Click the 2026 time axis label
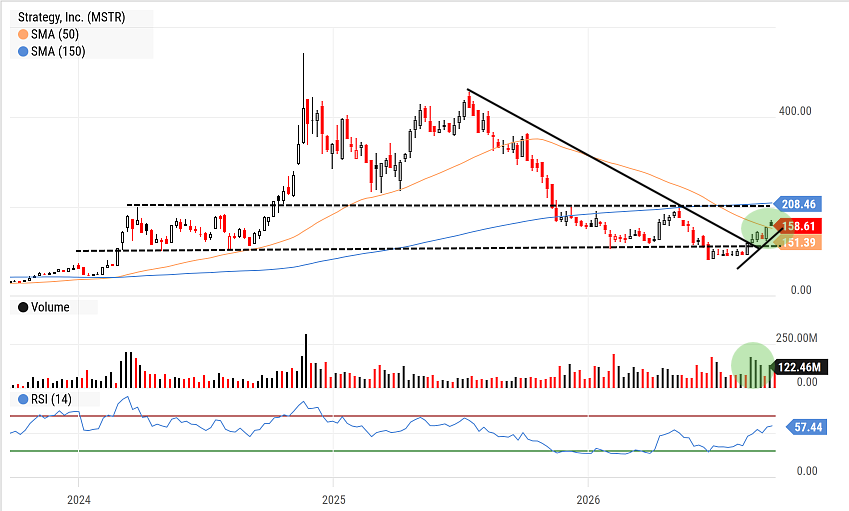849x511 pixels. [x=588, y=499]
